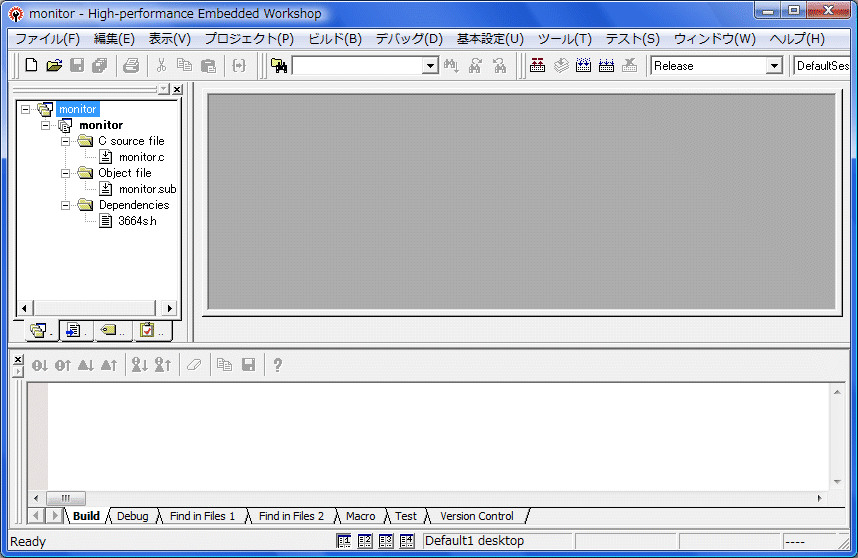Click the next information message icon
Screen dimensions: 858x558
tap(140, 365)
